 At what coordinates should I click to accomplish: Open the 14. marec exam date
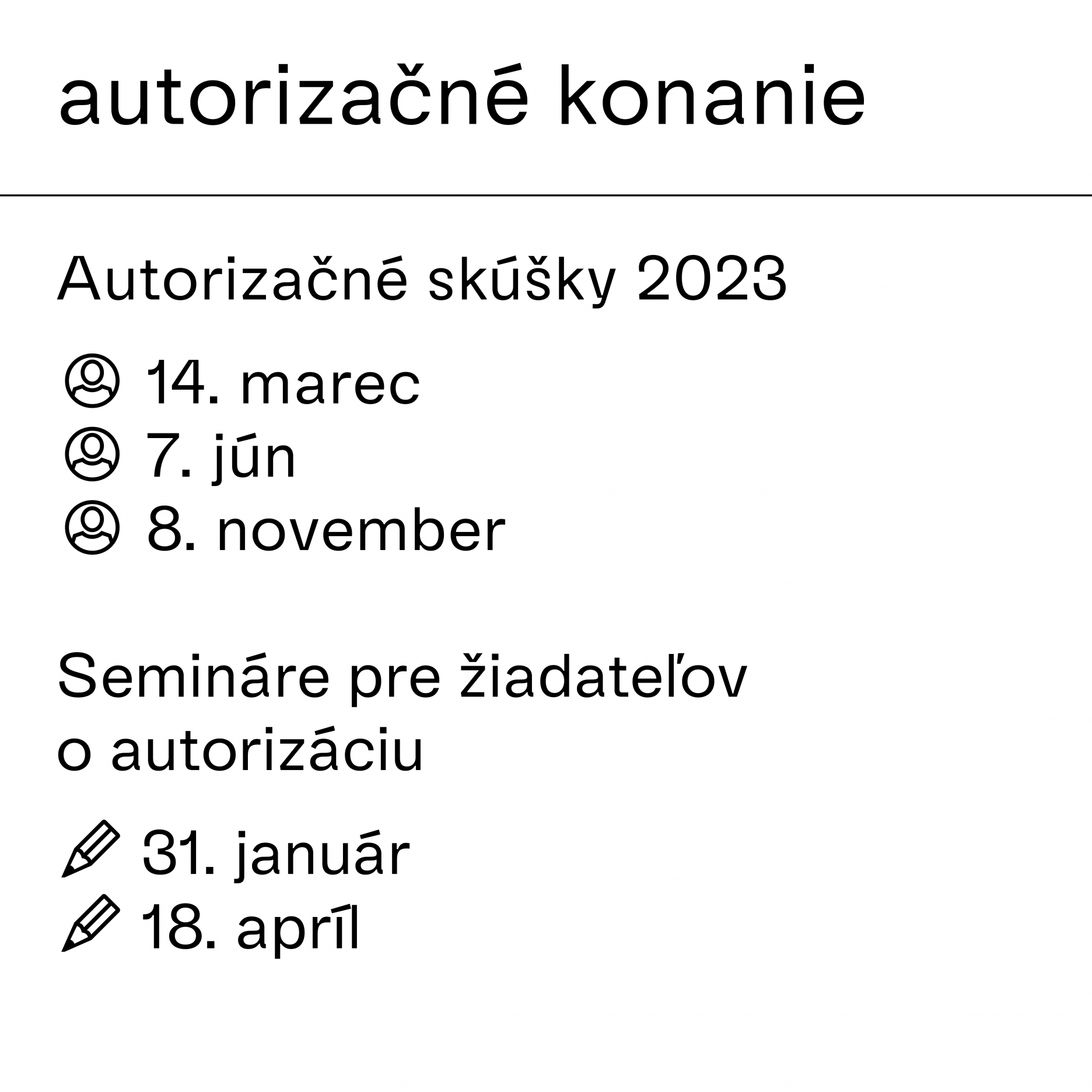(282, 384)
